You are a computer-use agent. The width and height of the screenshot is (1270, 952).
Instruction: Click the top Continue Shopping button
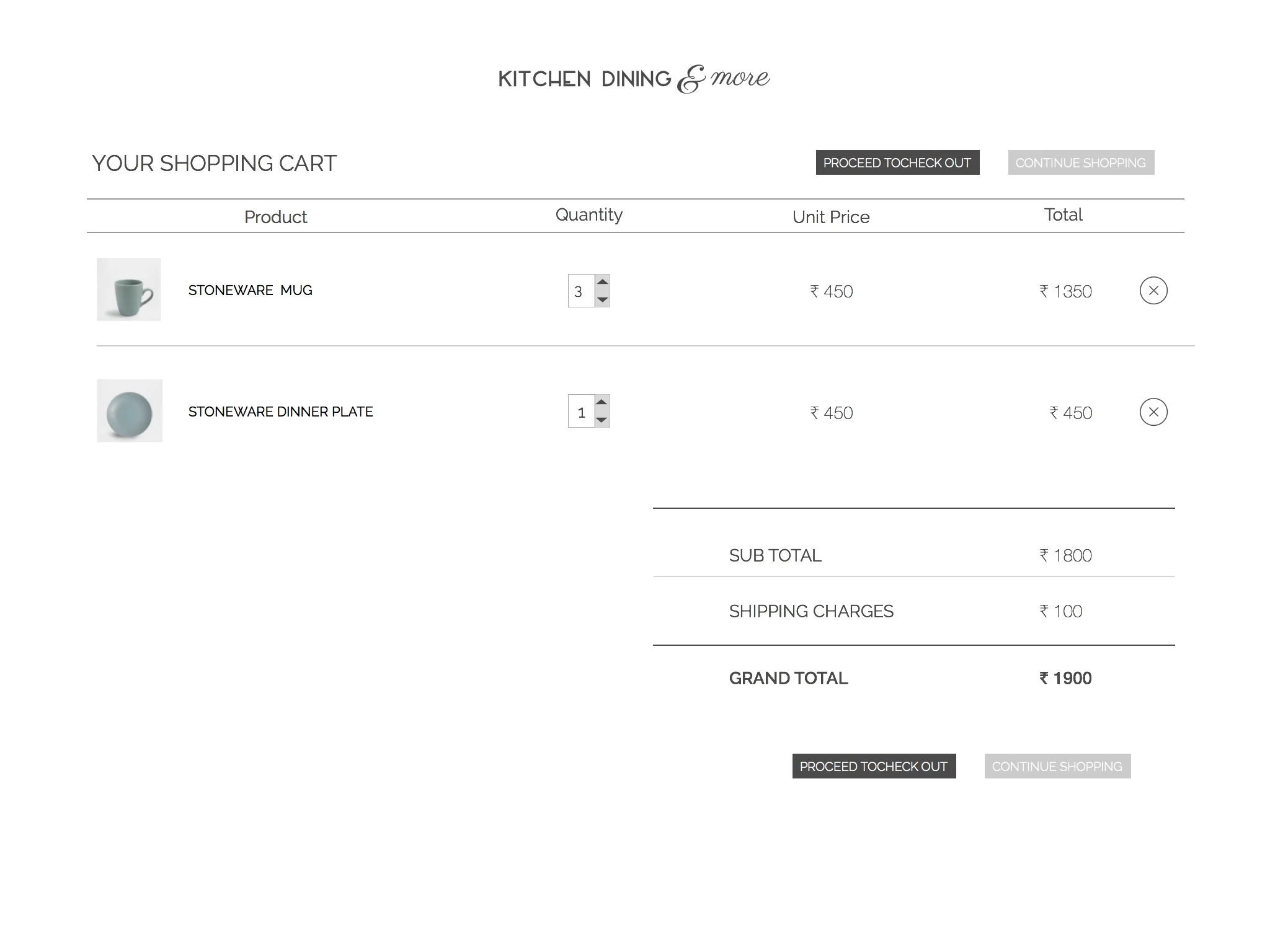[1080, 162]
